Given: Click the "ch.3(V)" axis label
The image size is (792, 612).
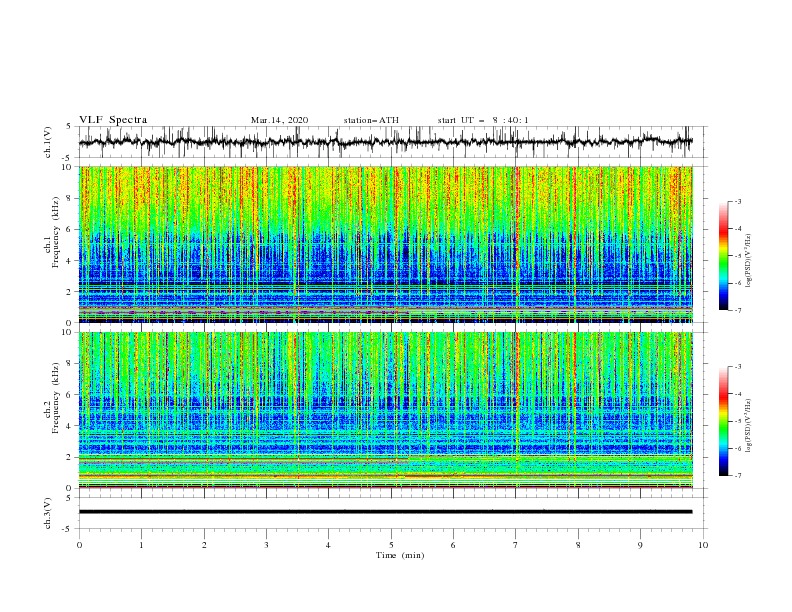Looking at the screenshot, I should (48, 513).
